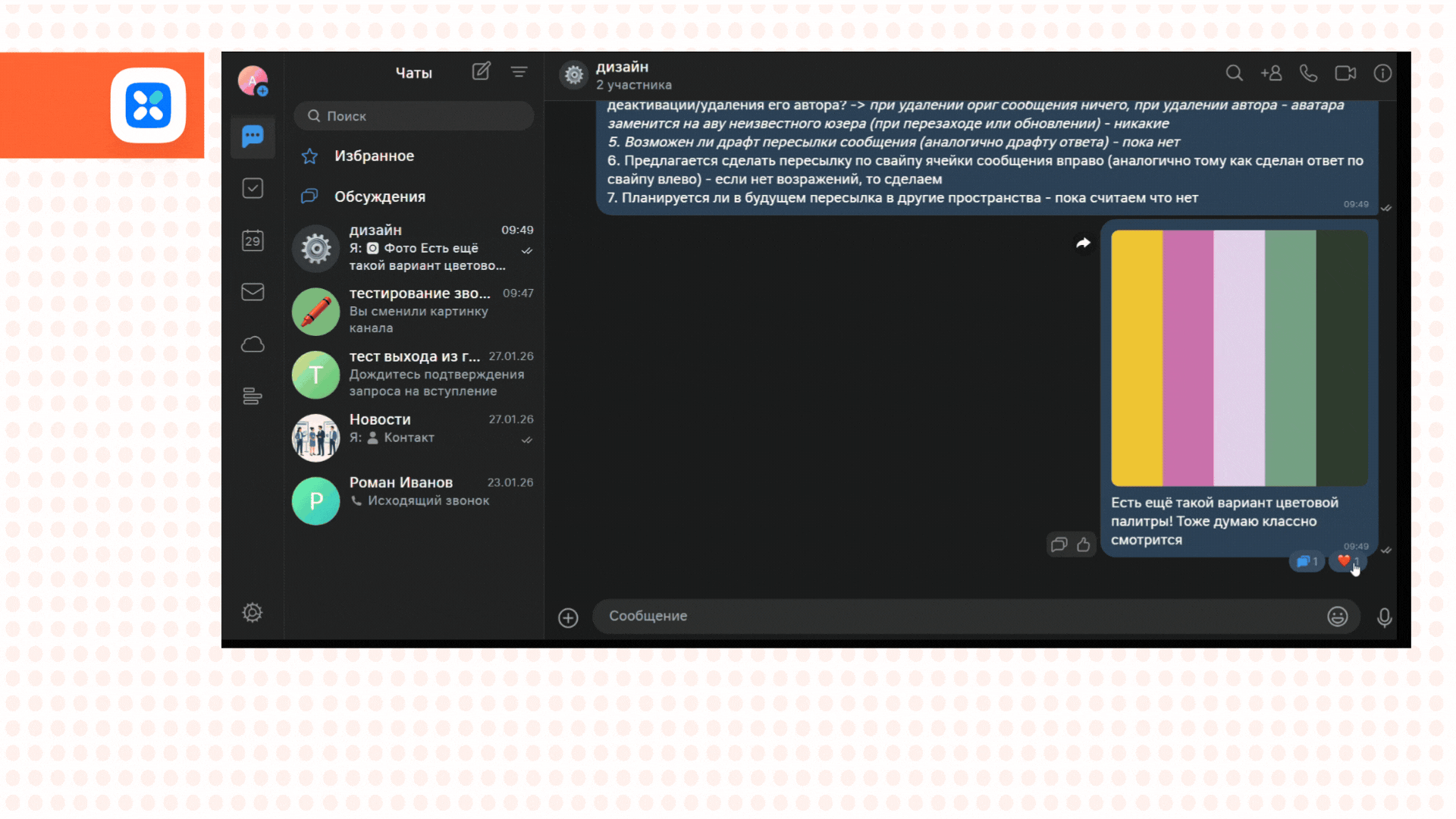Forward the color palette photo message
Image resolution: width=1456 pixels, height=819 pixels.
coord(1083,243)
